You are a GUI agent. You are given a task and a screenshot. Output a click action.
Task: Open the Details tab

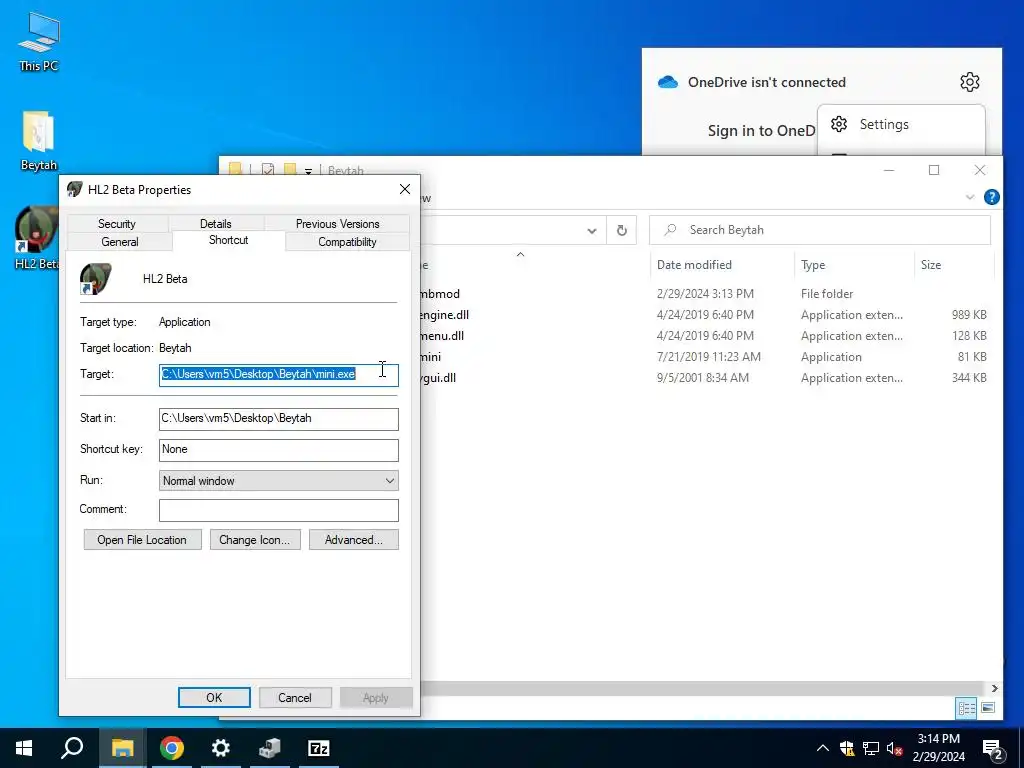click(x=216, y=223)
